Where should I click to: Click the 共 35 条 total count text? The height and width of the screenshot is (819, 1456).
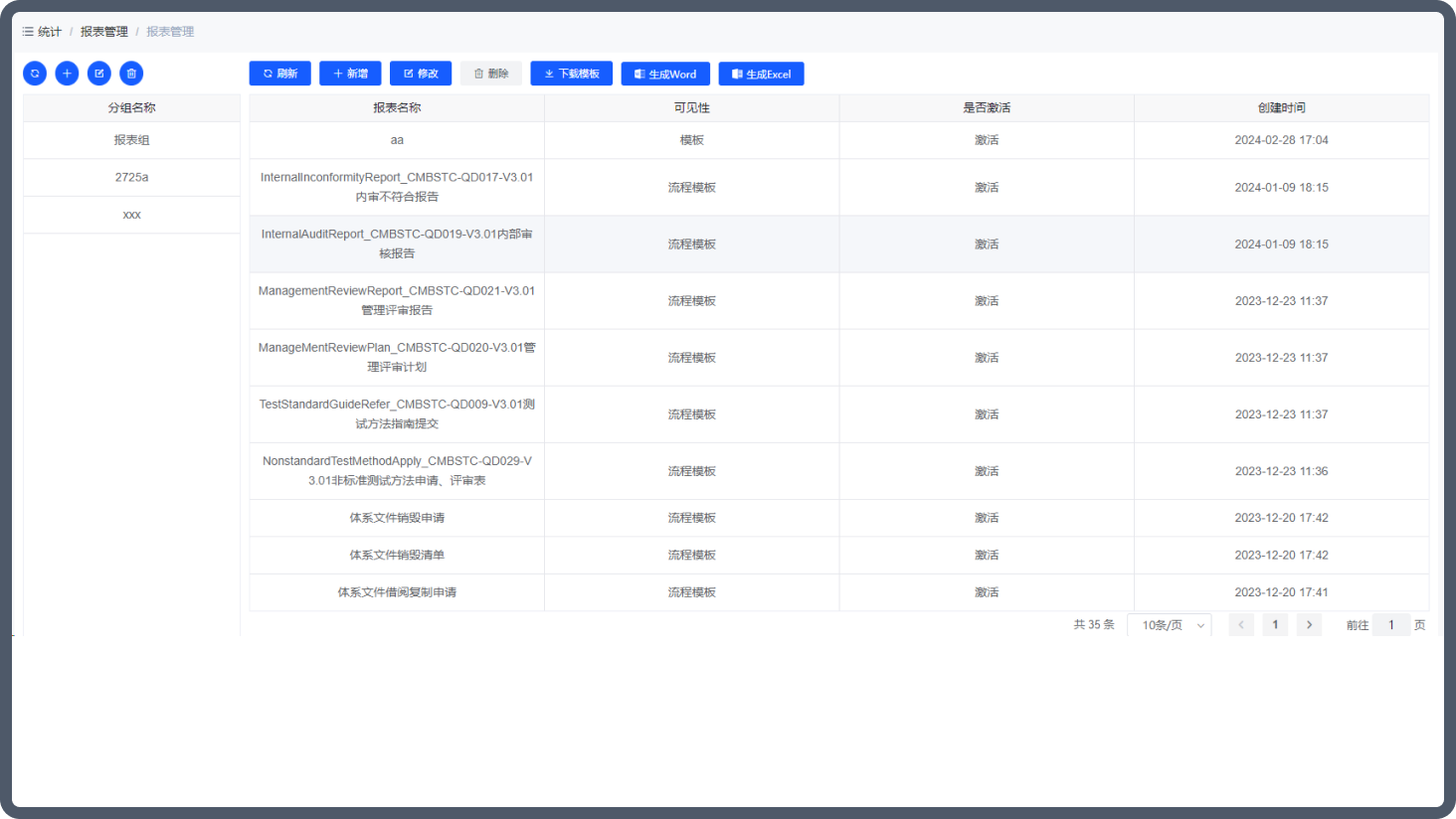1094,625
